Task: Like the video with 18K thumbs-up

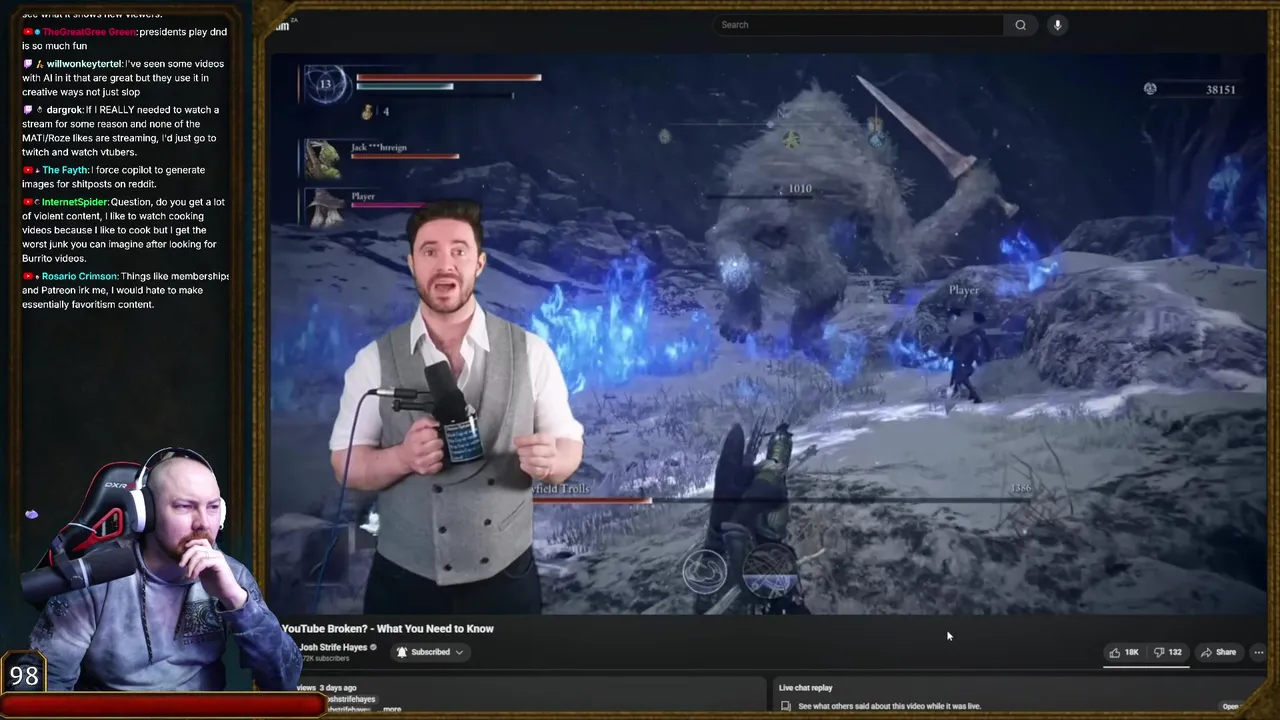Action: [1124, 652]
